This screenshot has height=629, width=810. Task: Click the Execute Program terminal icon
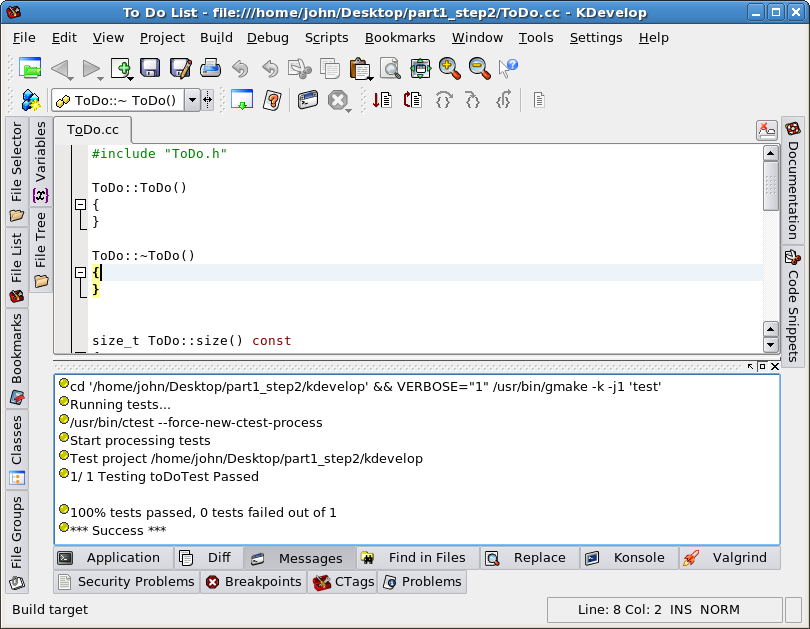click(x=308, y=100)
